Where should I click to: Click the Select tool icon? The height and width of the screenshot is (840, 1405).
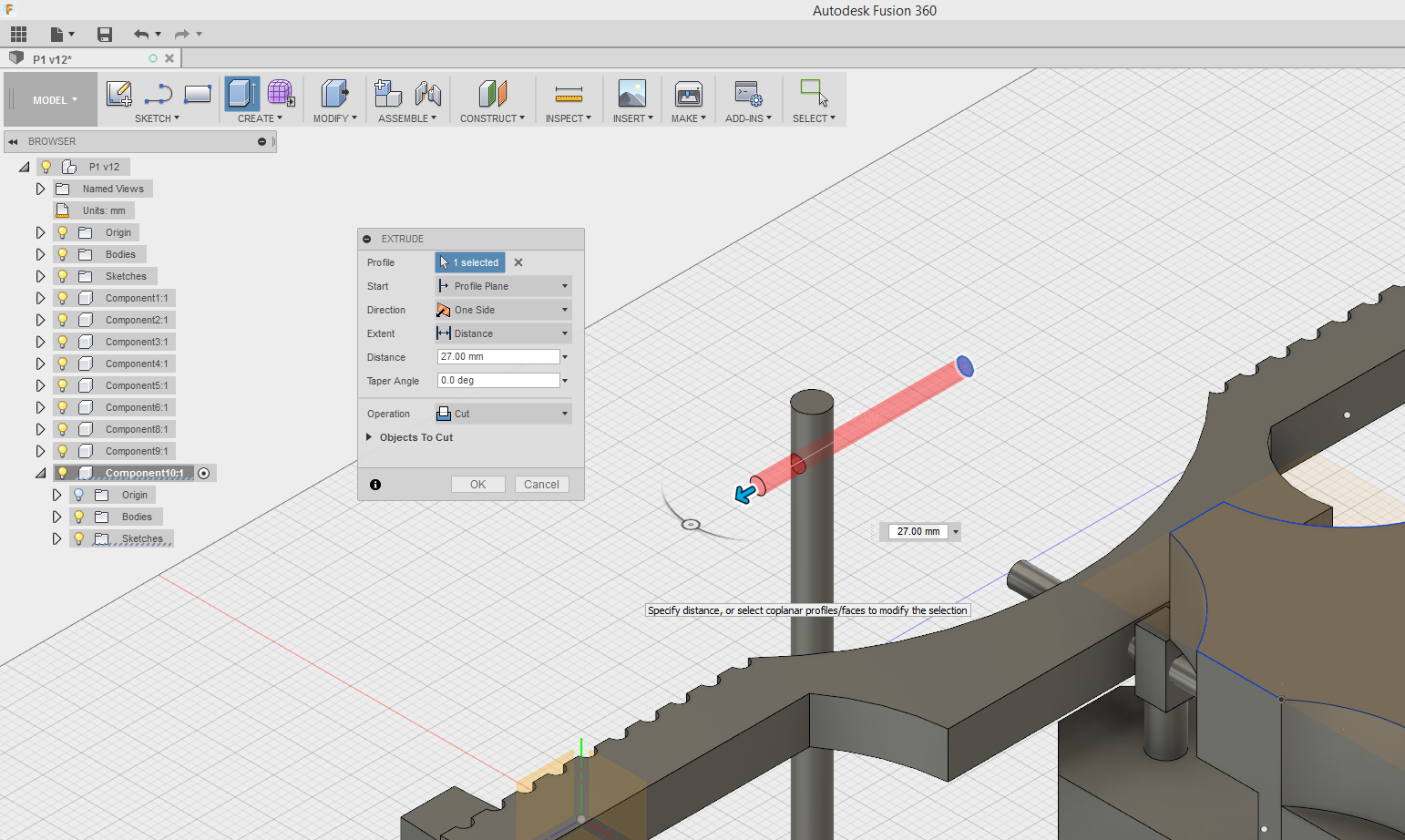[814, 93]
